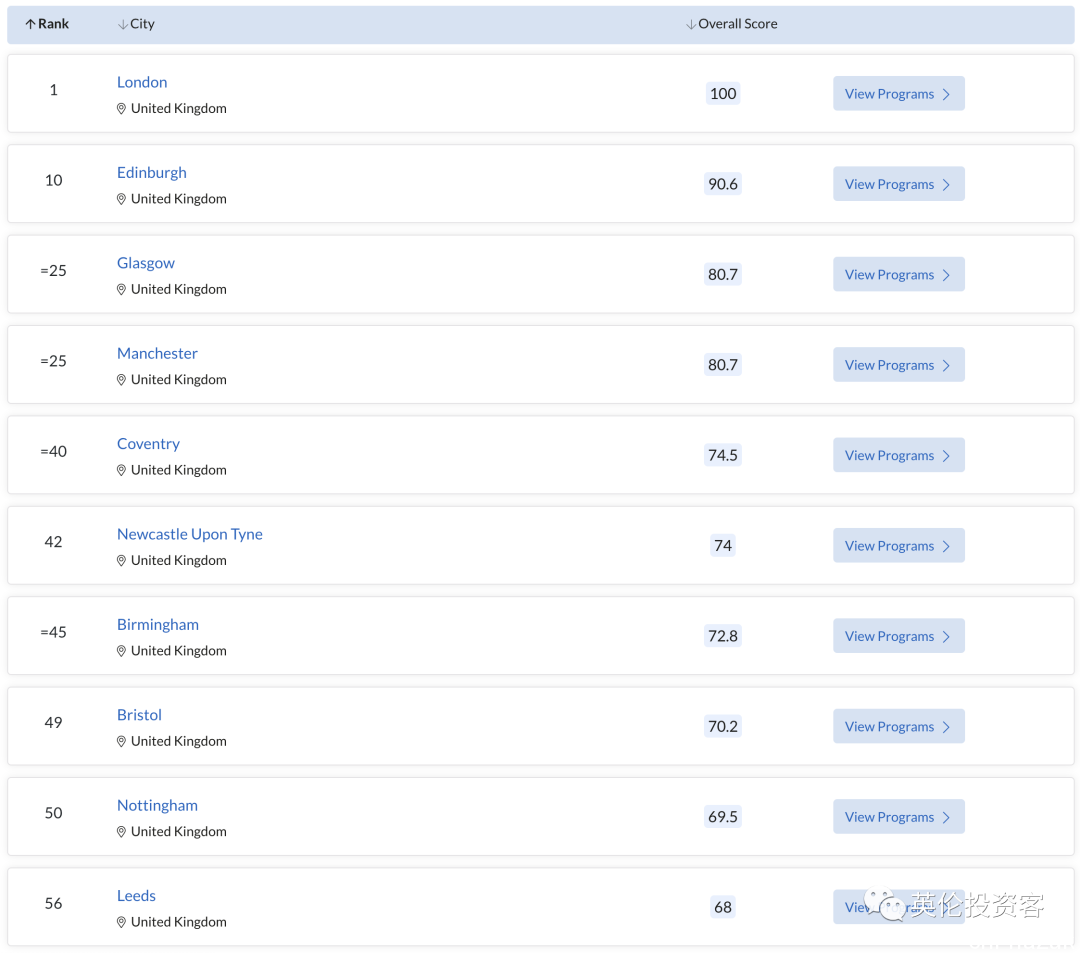Click the WeChat logo watermark
Viewport: 1080px width, 953px height.
click(x=885, y=903)
